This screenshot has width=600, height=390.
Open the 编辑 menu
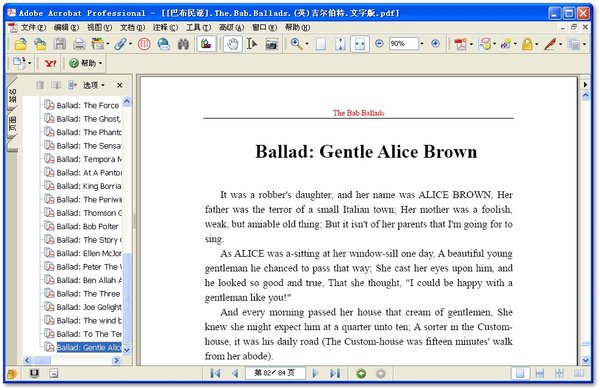point(66,28)
